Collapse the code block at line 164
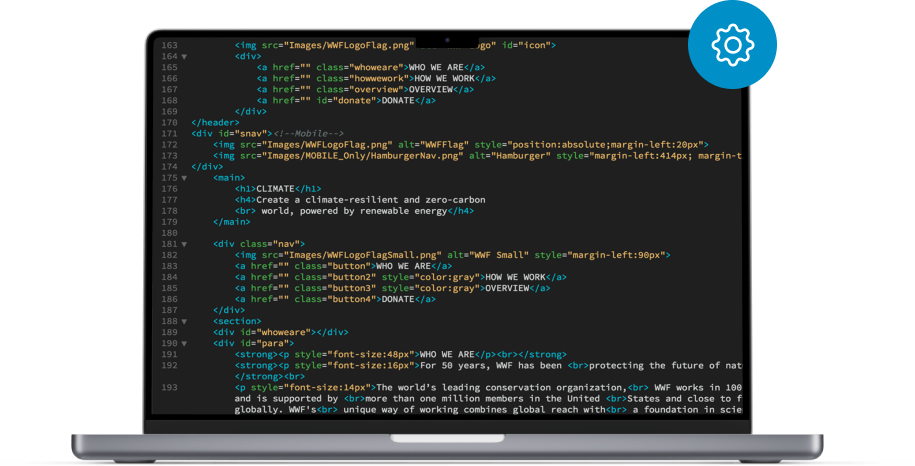 (x=184, y=56)
